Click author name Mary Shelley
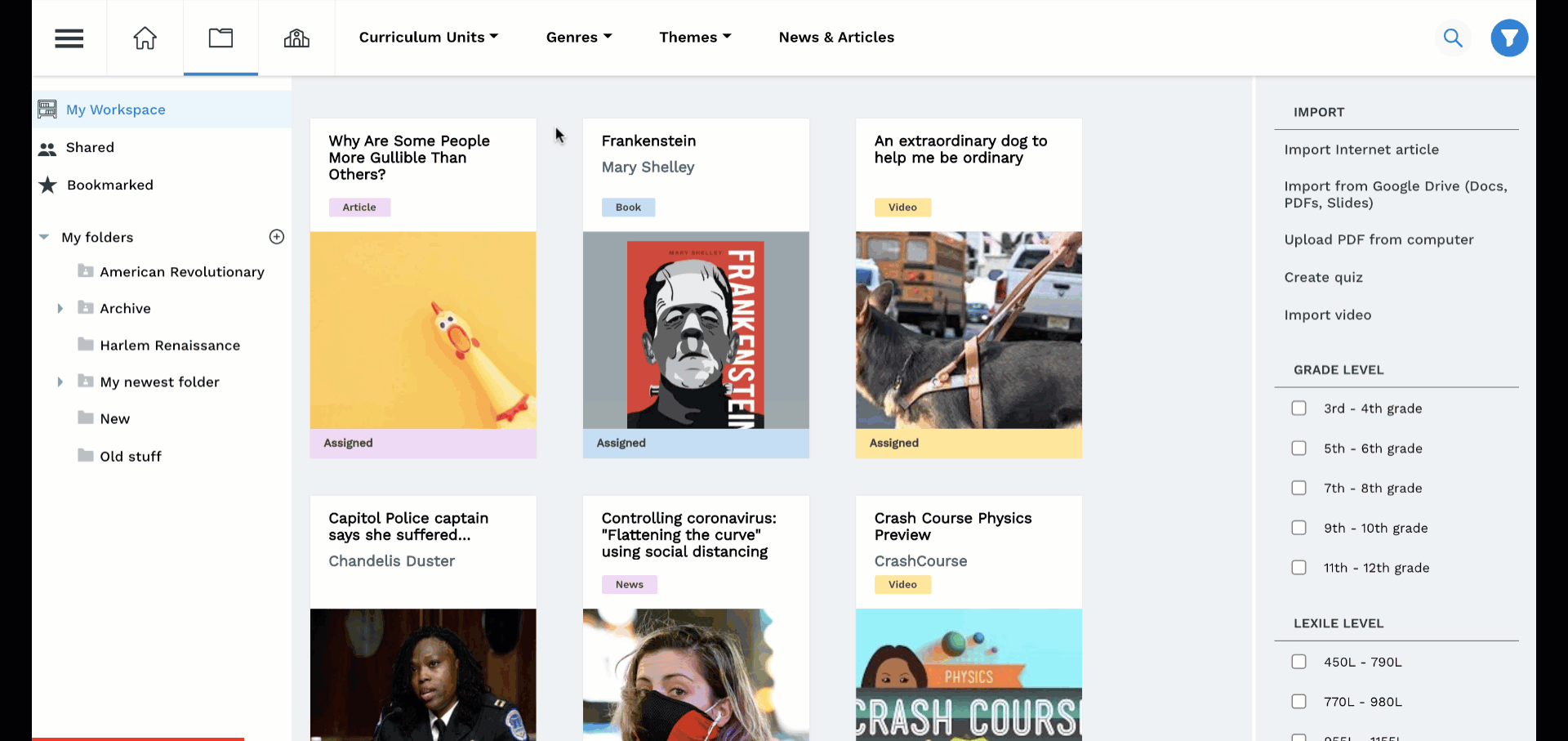The width and height of the screenshot is (1568, 741). [x=648, y=167]
